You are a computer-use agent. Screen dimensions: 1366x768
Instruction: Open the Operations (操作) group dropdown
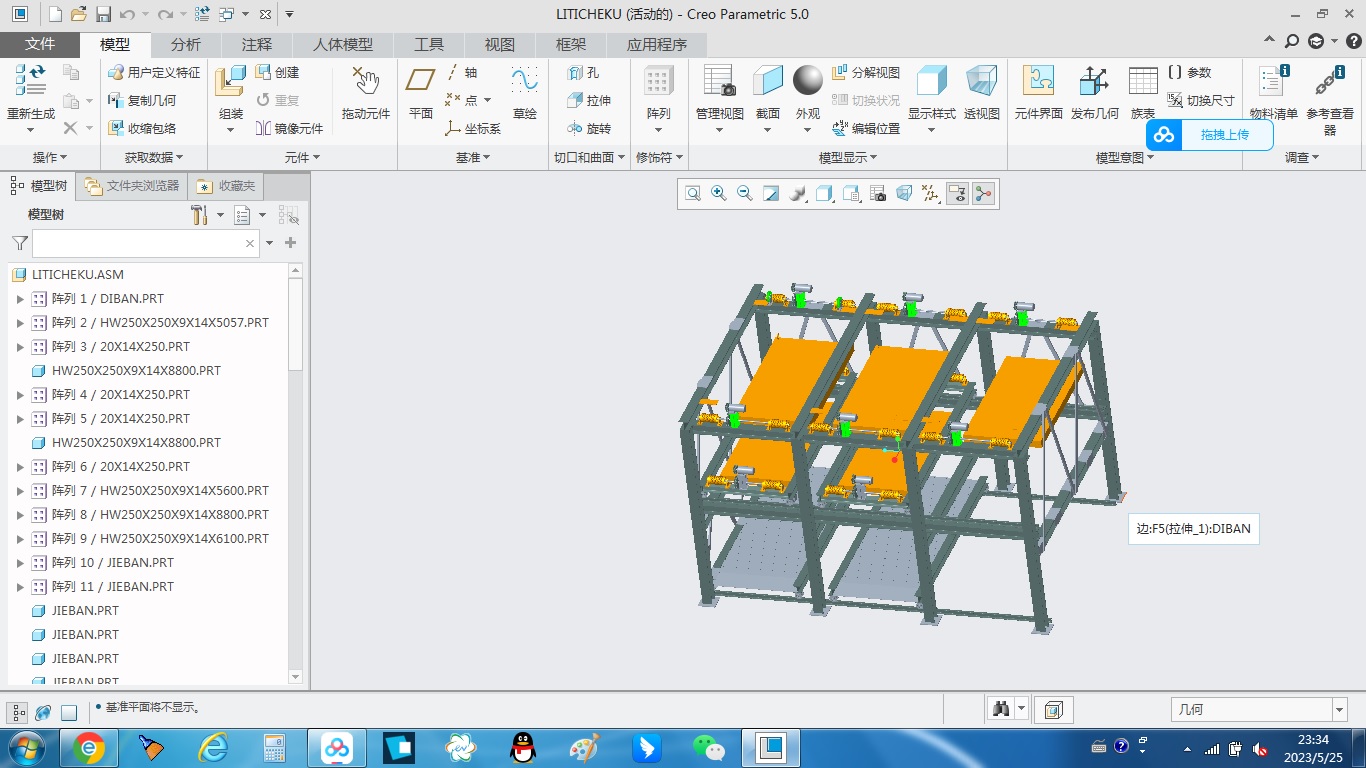click(x=50, y=157)
